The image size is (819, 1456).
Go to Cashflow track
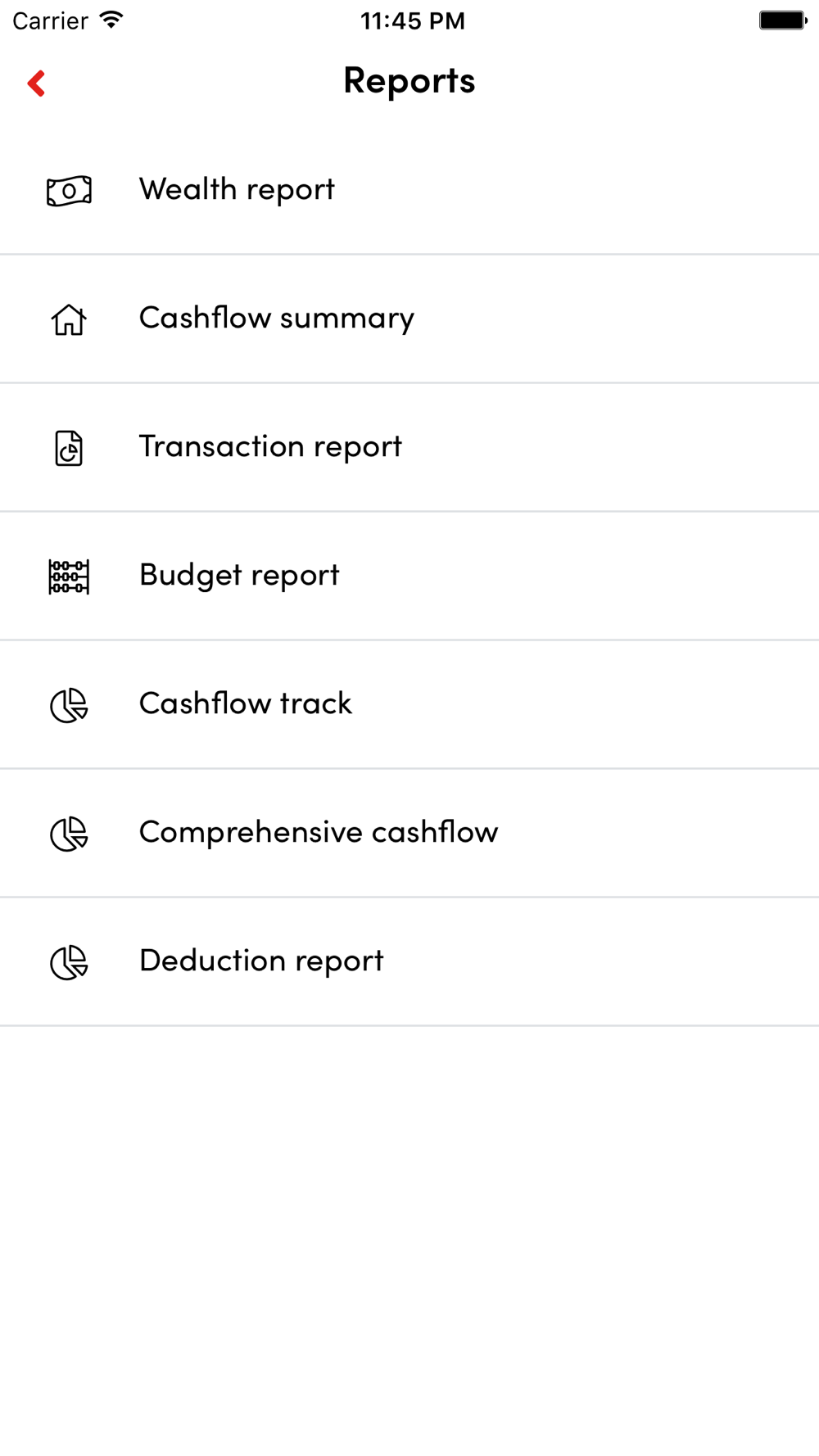[409, 704]
